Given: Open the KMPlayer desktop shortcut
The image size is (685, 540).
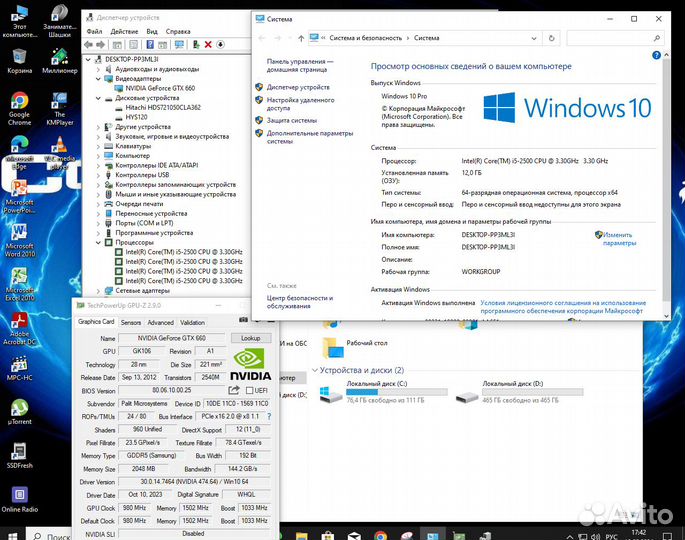Looking at the screenshot, I should (59, 108).
